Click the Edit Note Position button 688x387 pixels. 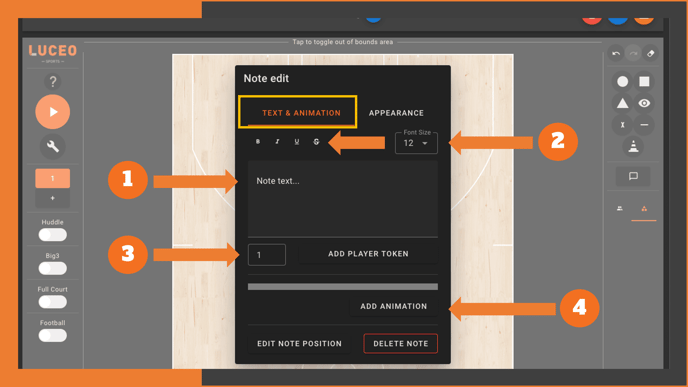[299, 344]
